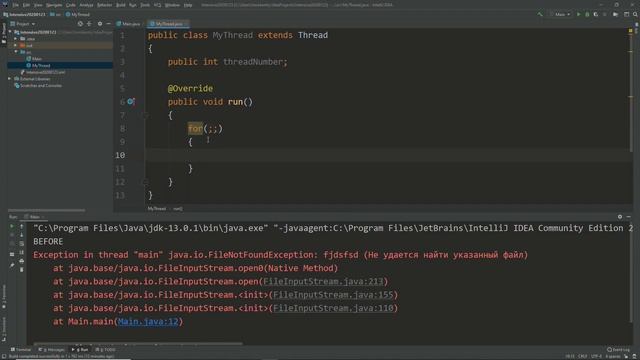Viewport: 640px width, 360px height.
Task: Expand the .idea folder node
Action: (16, 39)
